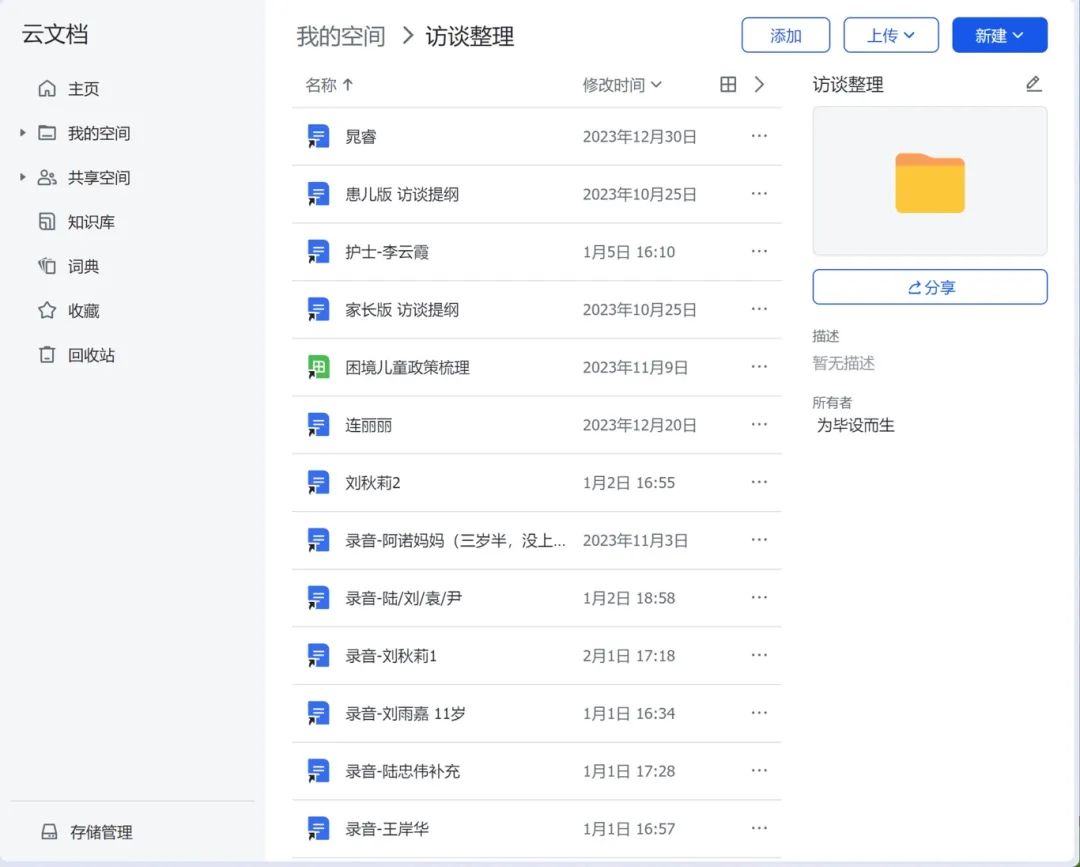Screen dimensions: 1080x867
Task: Open the 困境儿童政策梳理 spreadsheet file
Action: (x=407, y=368)
